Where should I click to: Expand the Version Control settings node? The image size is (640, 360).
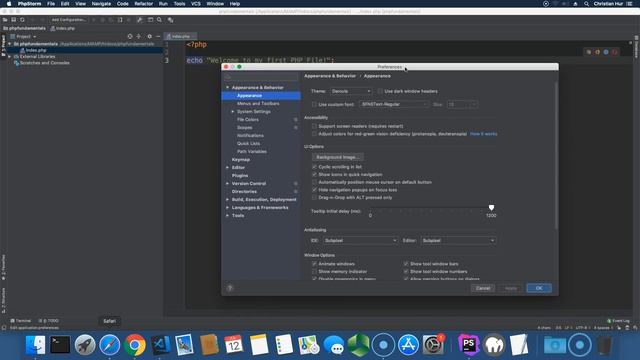coord(227,184)
